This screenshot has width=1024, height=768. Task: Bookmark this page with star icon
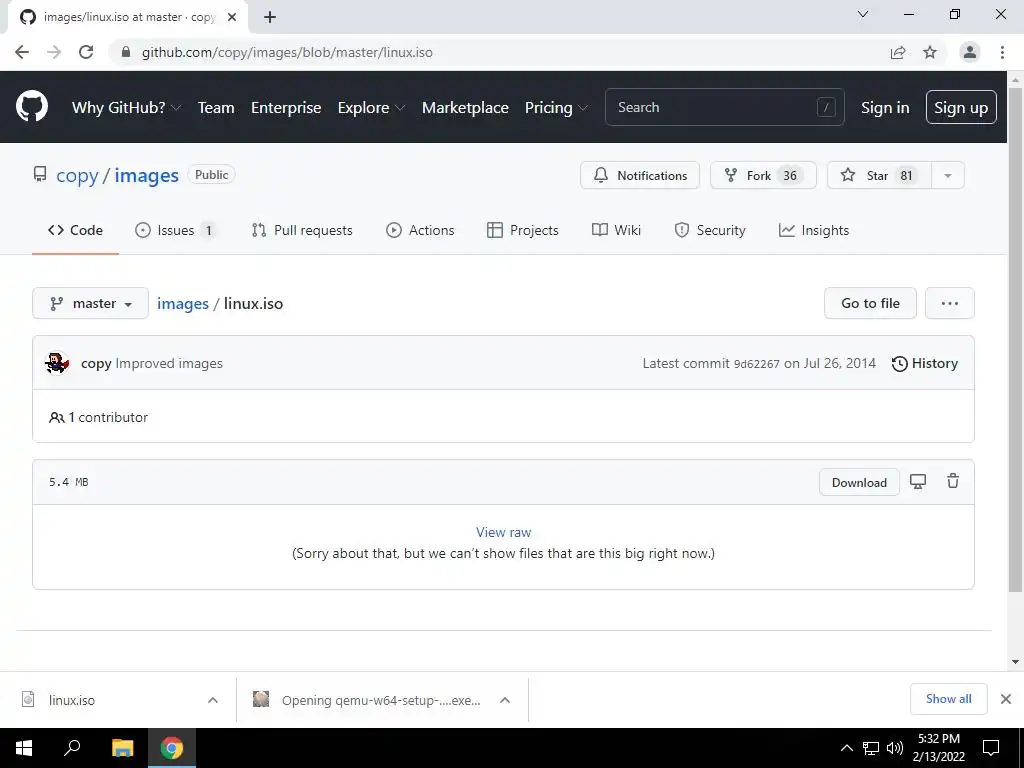930,52
